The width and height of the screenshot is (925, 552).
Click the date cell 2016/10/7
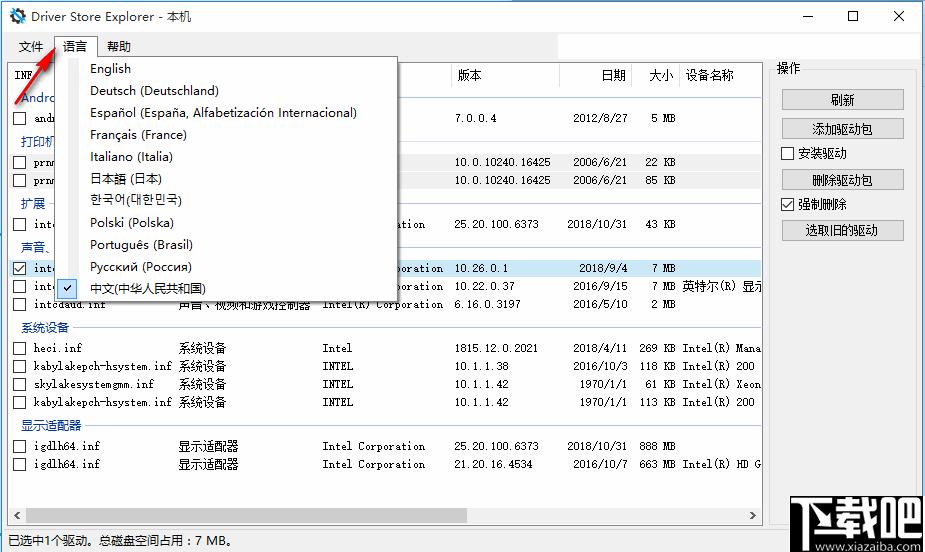point(600,464)
